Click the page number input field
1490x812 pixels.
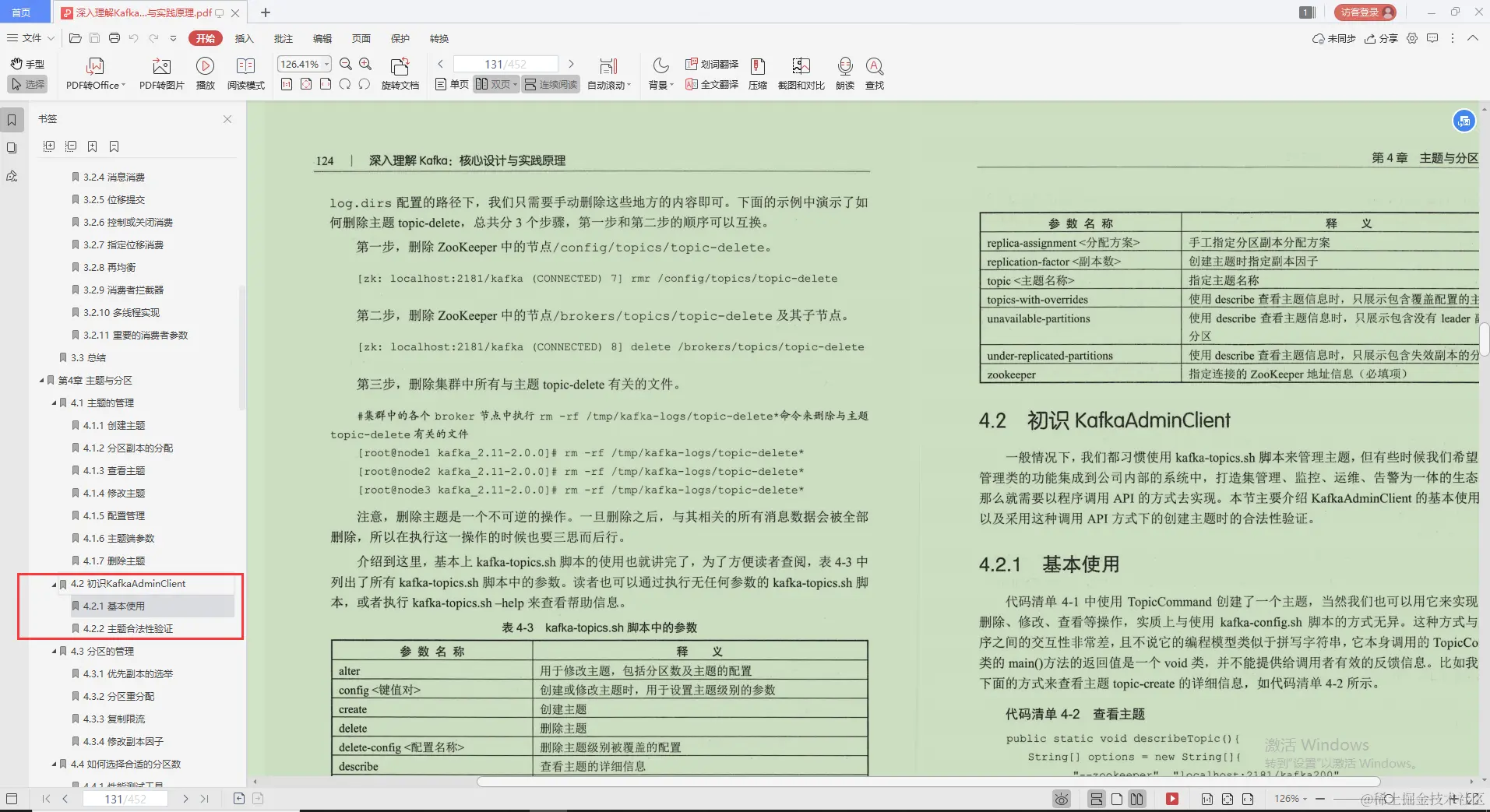click(505, 64)
